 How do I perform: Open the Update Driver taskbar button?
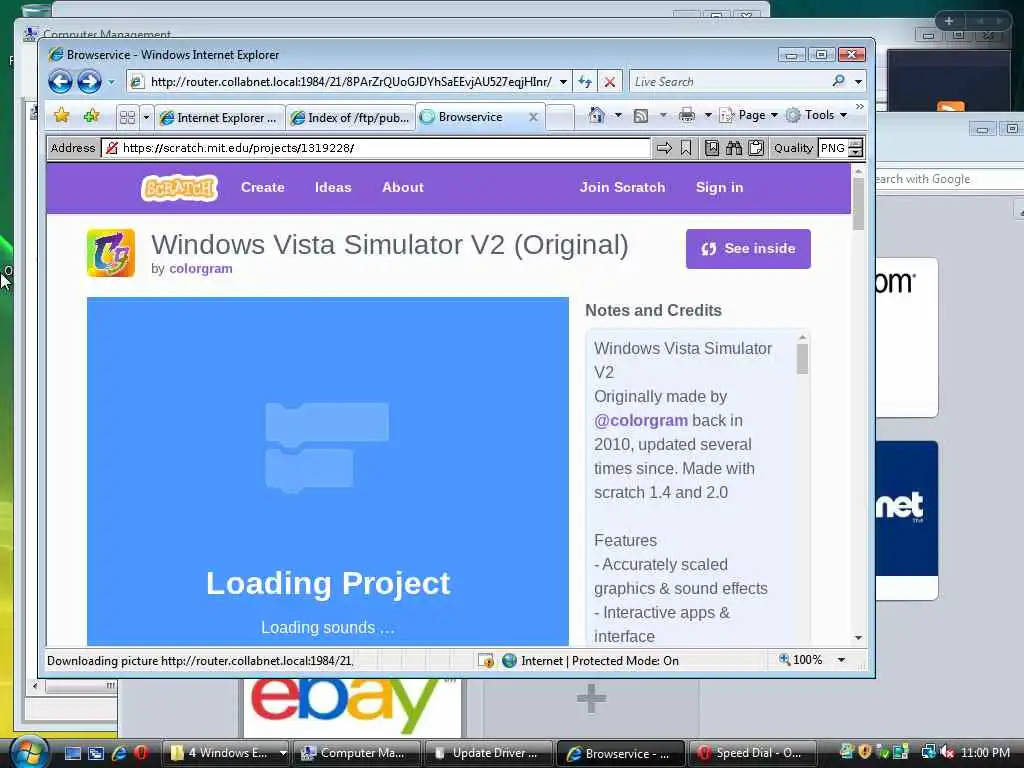coord(488,753)
